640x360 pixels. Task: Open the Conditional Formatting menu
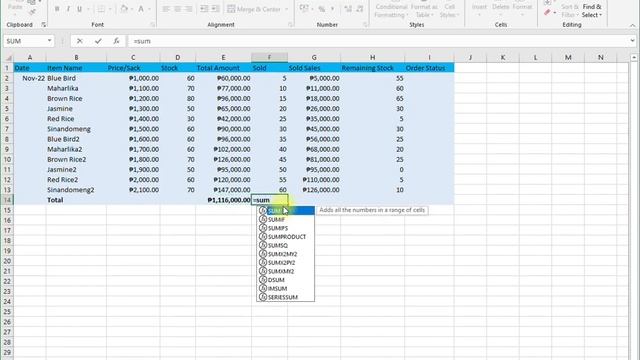point(391,11)
